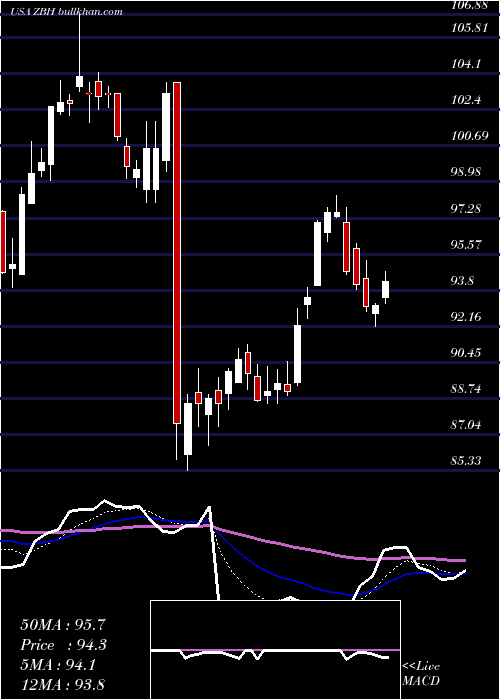
Task: Click the tallest red candlestick in the chart
Action: click(x=177, y=253)
